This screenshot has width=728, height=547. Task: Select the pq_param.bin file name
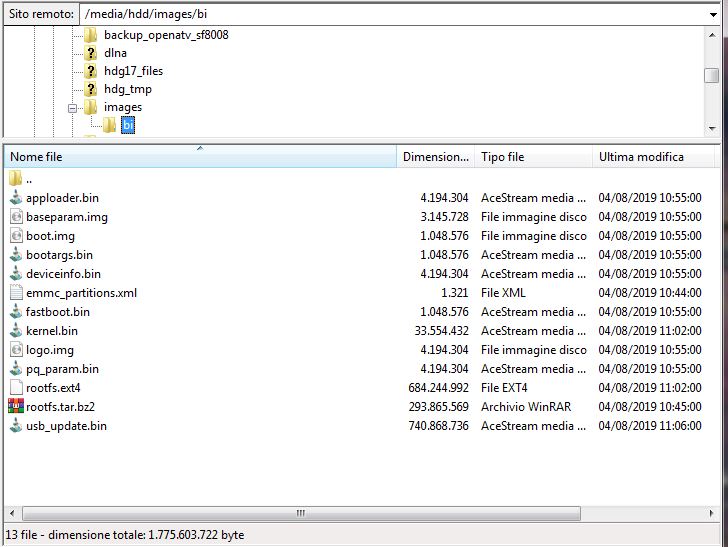(x=62, y=369)
